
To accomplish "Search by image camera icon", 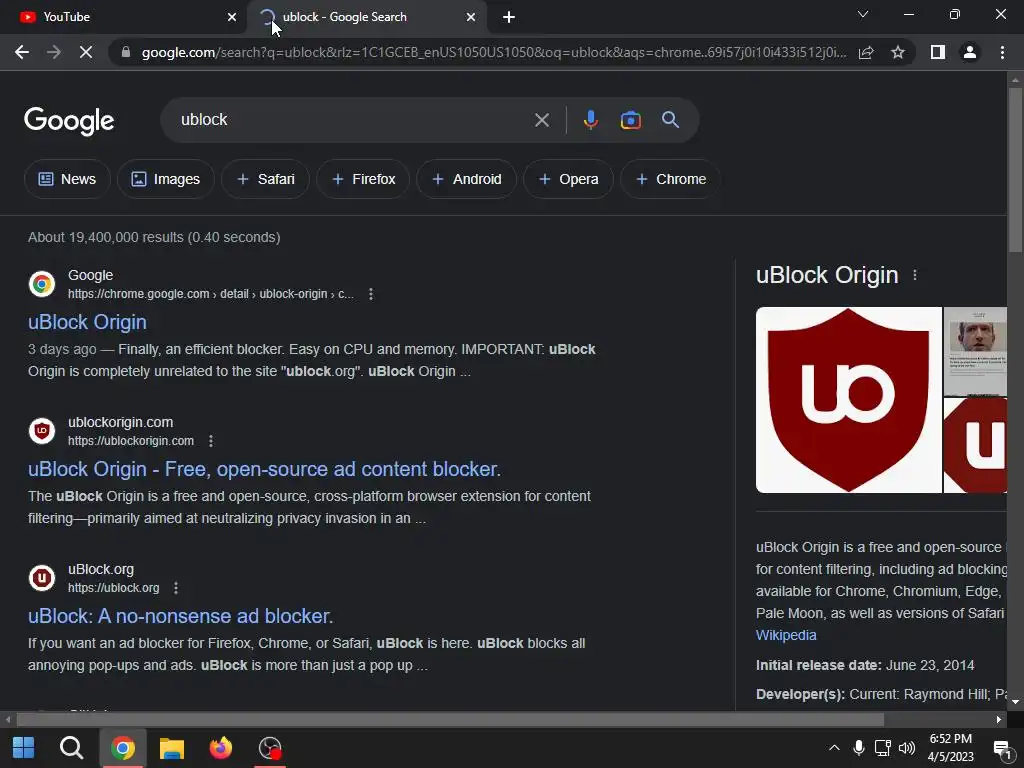I will 630,120.
